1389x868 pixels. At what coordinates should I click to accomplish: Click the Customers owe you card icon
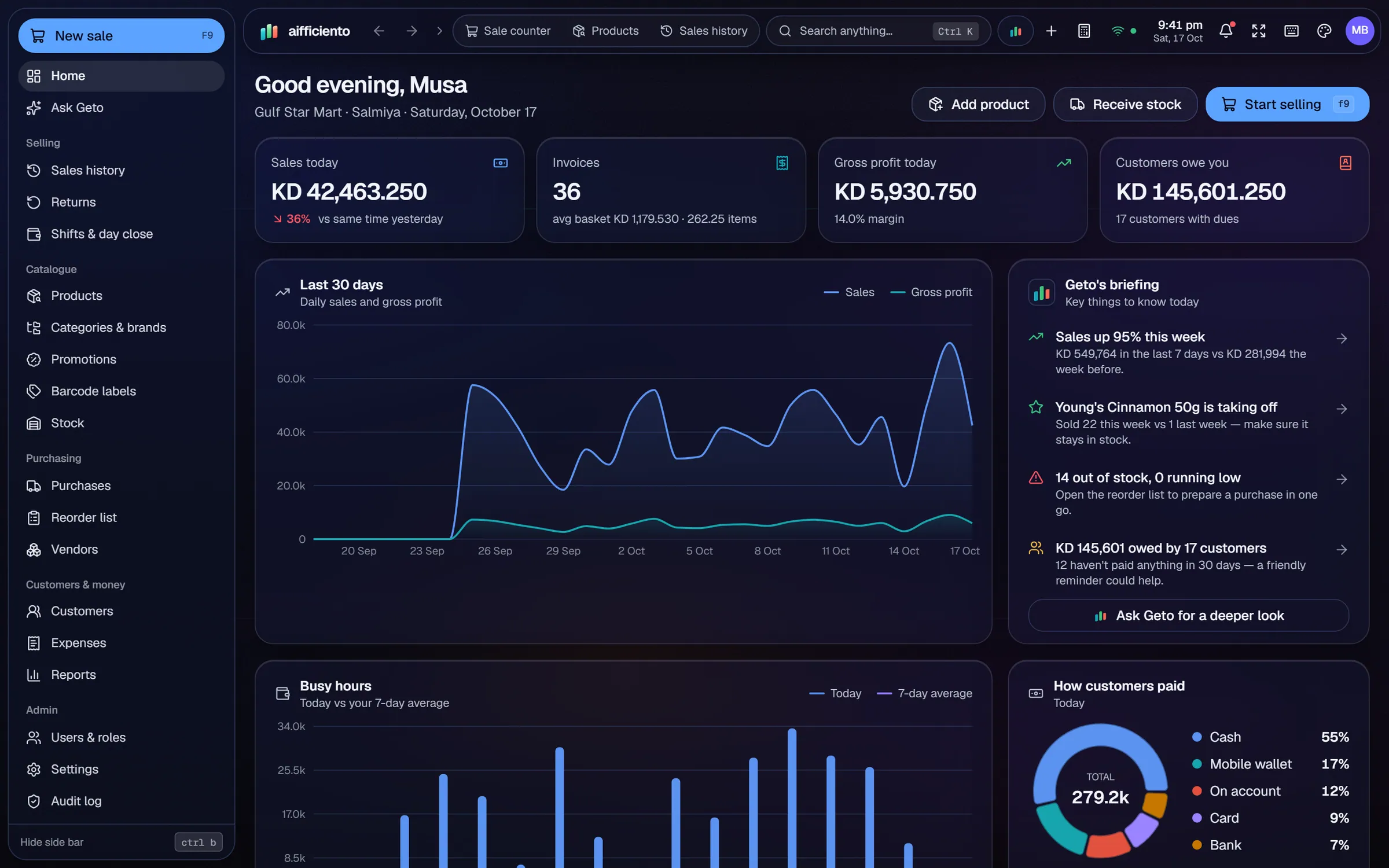pos(1346,163)
